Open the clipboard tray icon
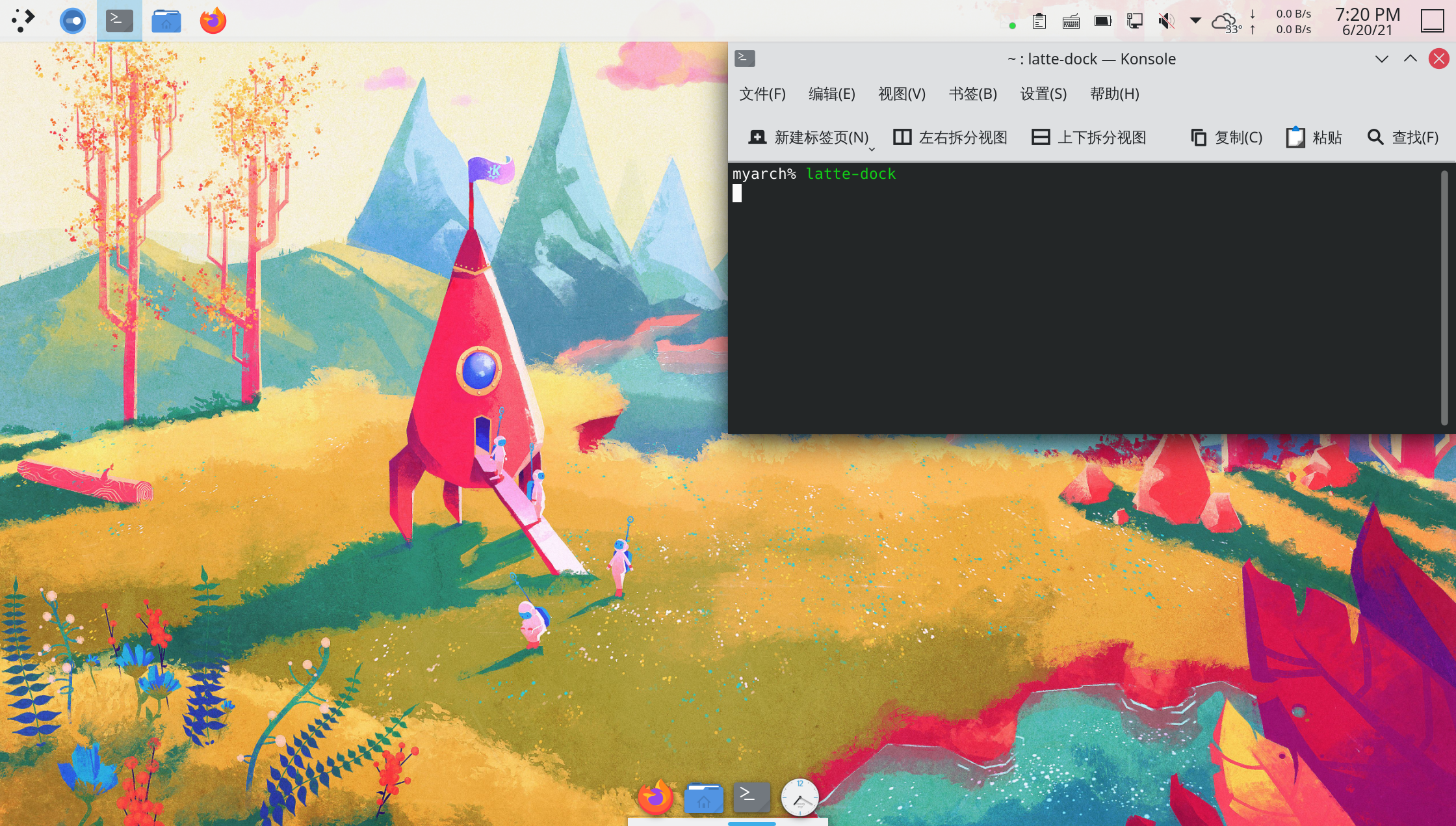Screen dimensions: 1456x826 pos(1039,21)
